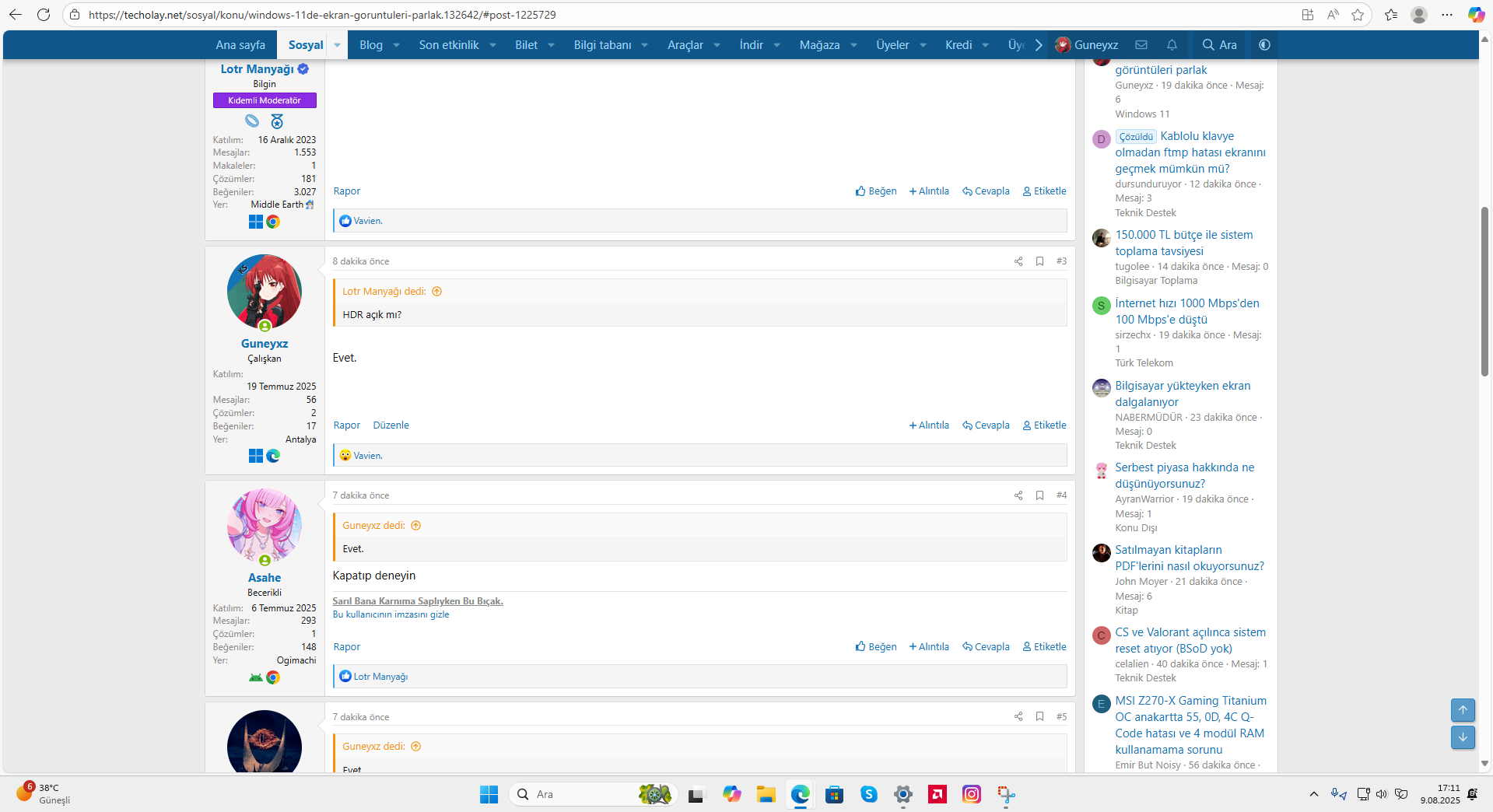Screen dimensions: 1493x812
Task: Open Skype from taskbar
Action: (869, 794)
